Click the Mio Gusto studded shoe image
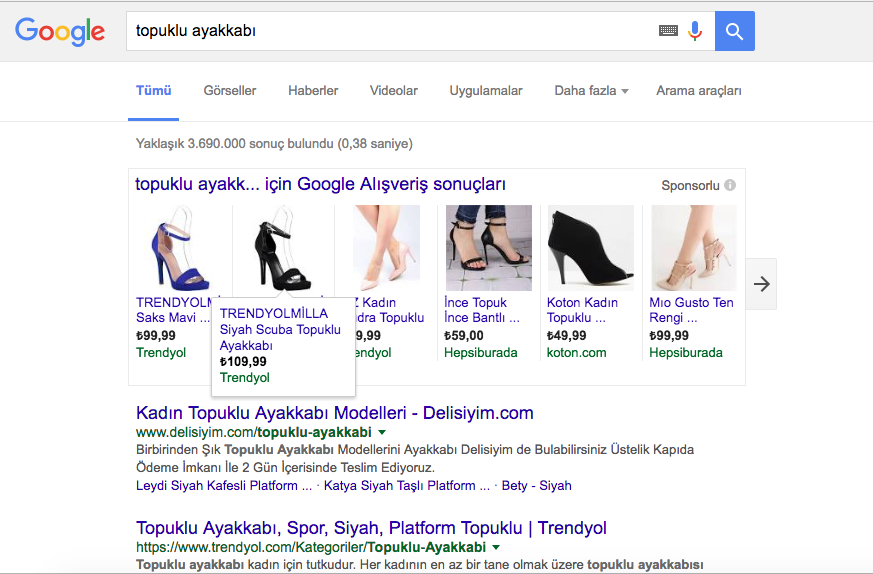Viewport: 873px width, 574px height. coord(694,248)
